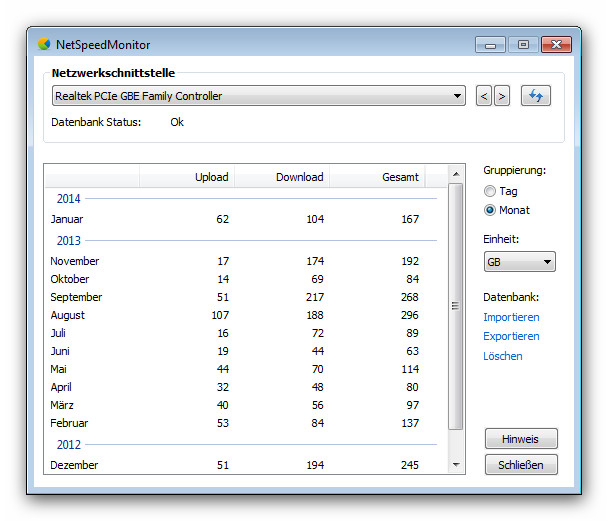This screenshot has height=521, width=608.
Task: Minimize the NetSpeedMonitor window
Action: (490, 45)
